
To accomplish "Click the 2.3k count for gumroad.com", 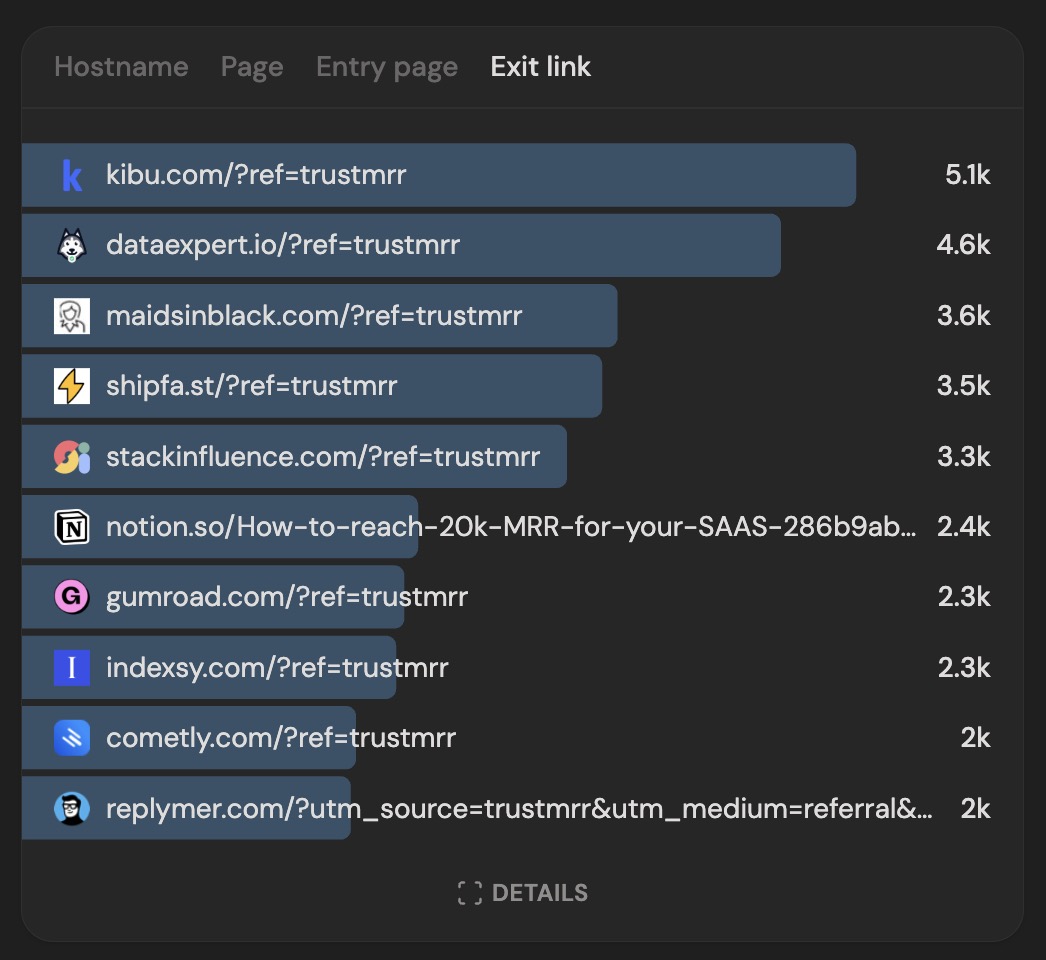I will coord(964,597).
